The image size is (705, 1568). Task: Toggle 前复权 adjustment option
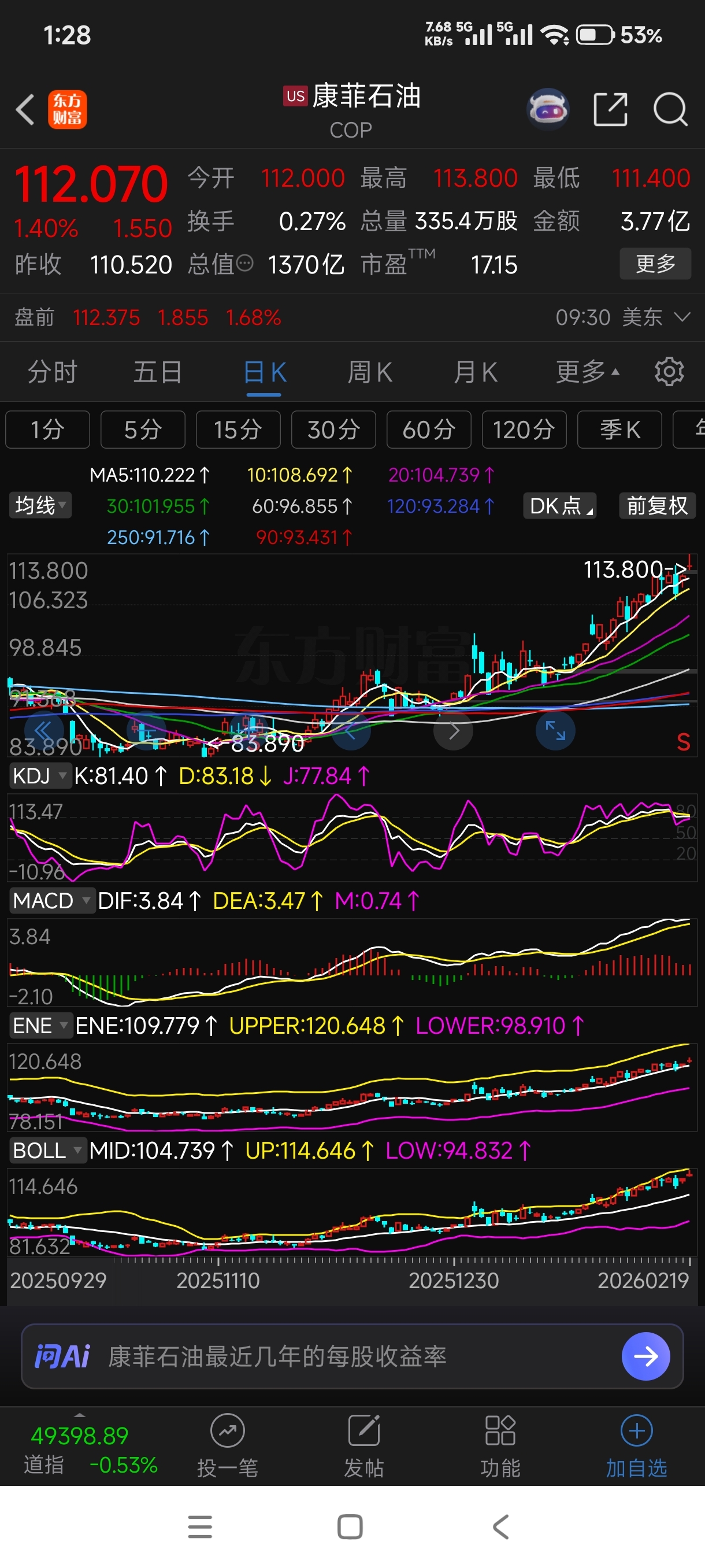[x=657, y=506]
